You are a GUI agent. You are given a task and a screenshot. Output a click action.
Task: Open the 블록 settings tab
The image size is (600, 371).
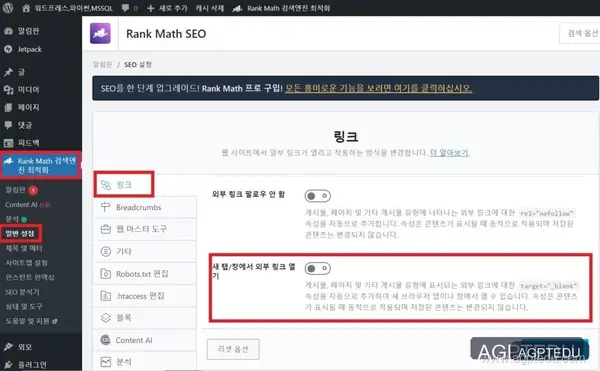click(145, 318)
